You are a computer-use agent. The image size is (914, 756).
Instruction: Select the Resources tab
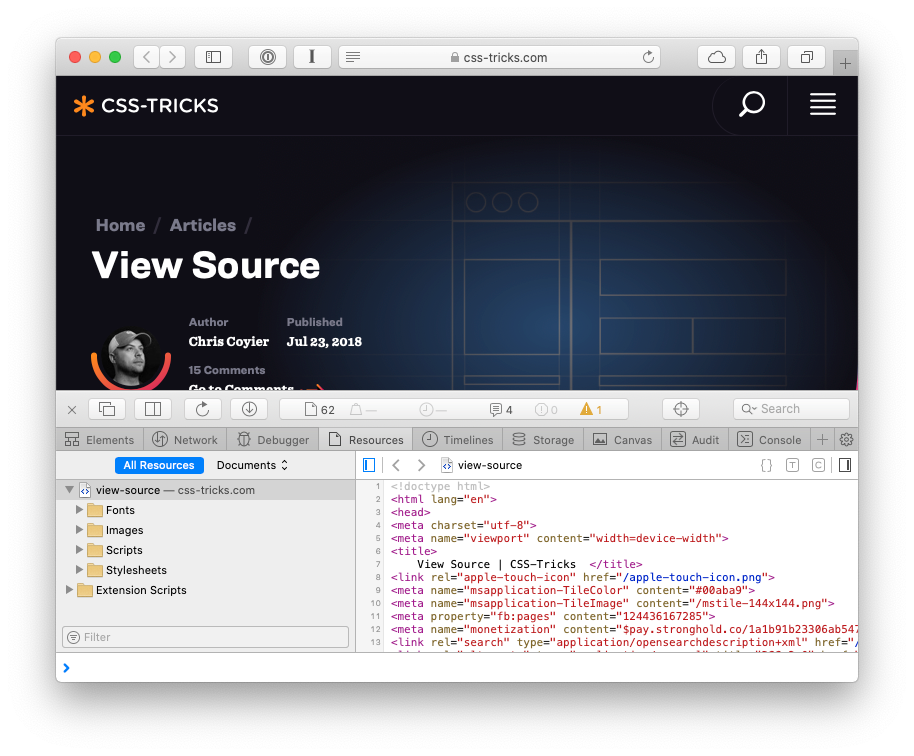(x=366, y=439)
